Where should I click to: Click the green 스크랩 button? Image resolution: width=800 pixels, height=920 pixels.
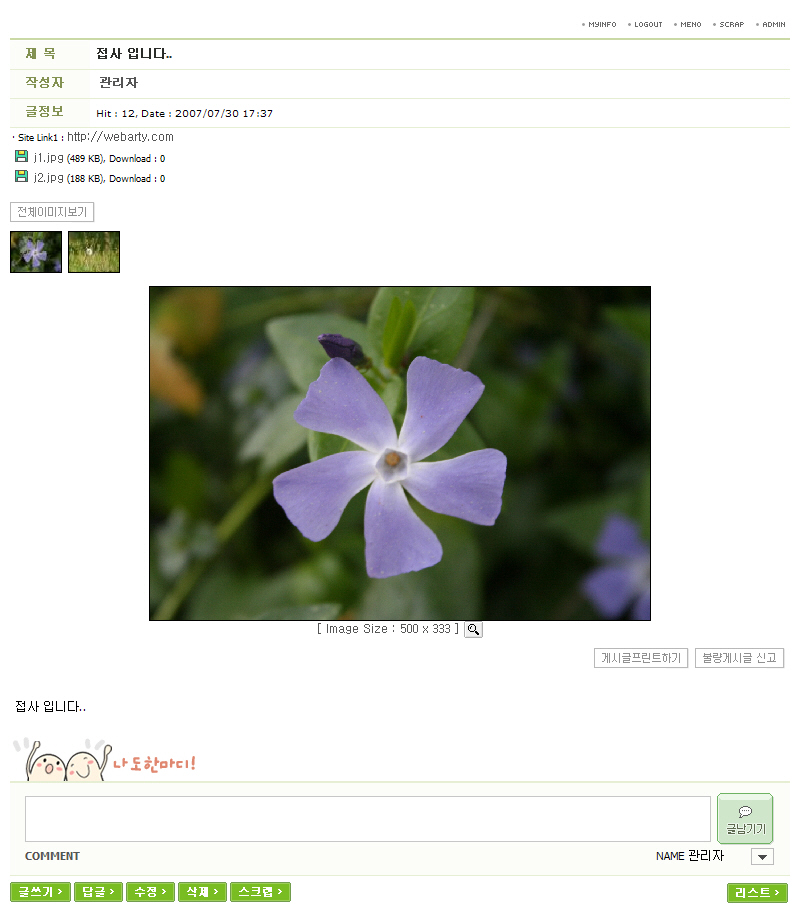point(261,892)
